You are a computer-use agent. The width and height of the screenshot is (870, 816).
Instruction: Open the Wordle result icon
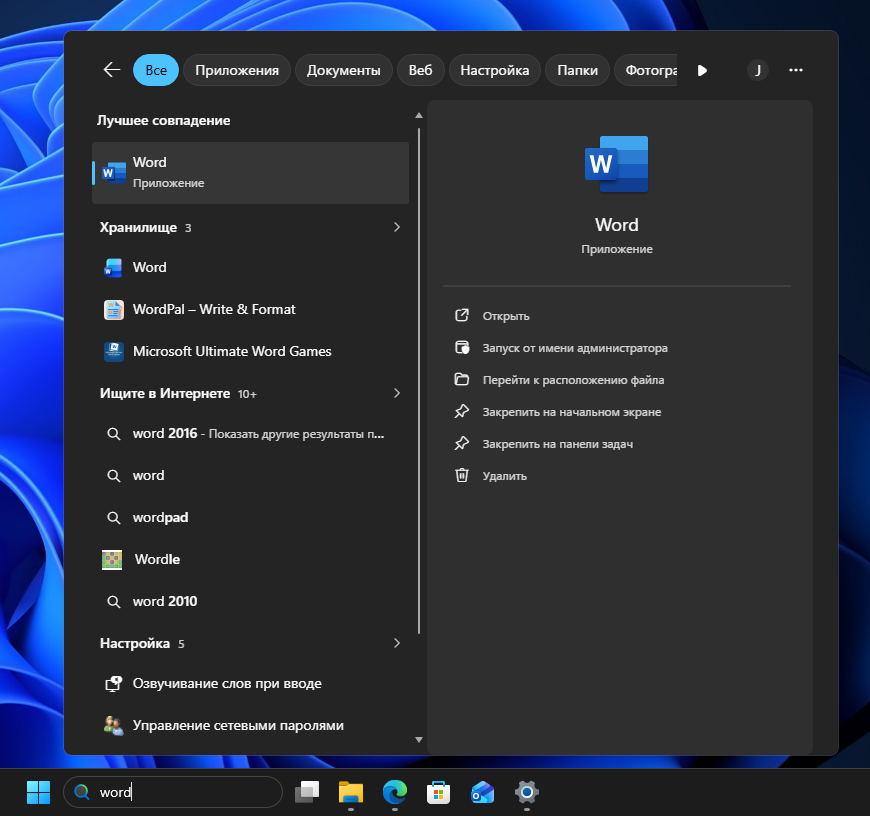click(x=112, y=560)
